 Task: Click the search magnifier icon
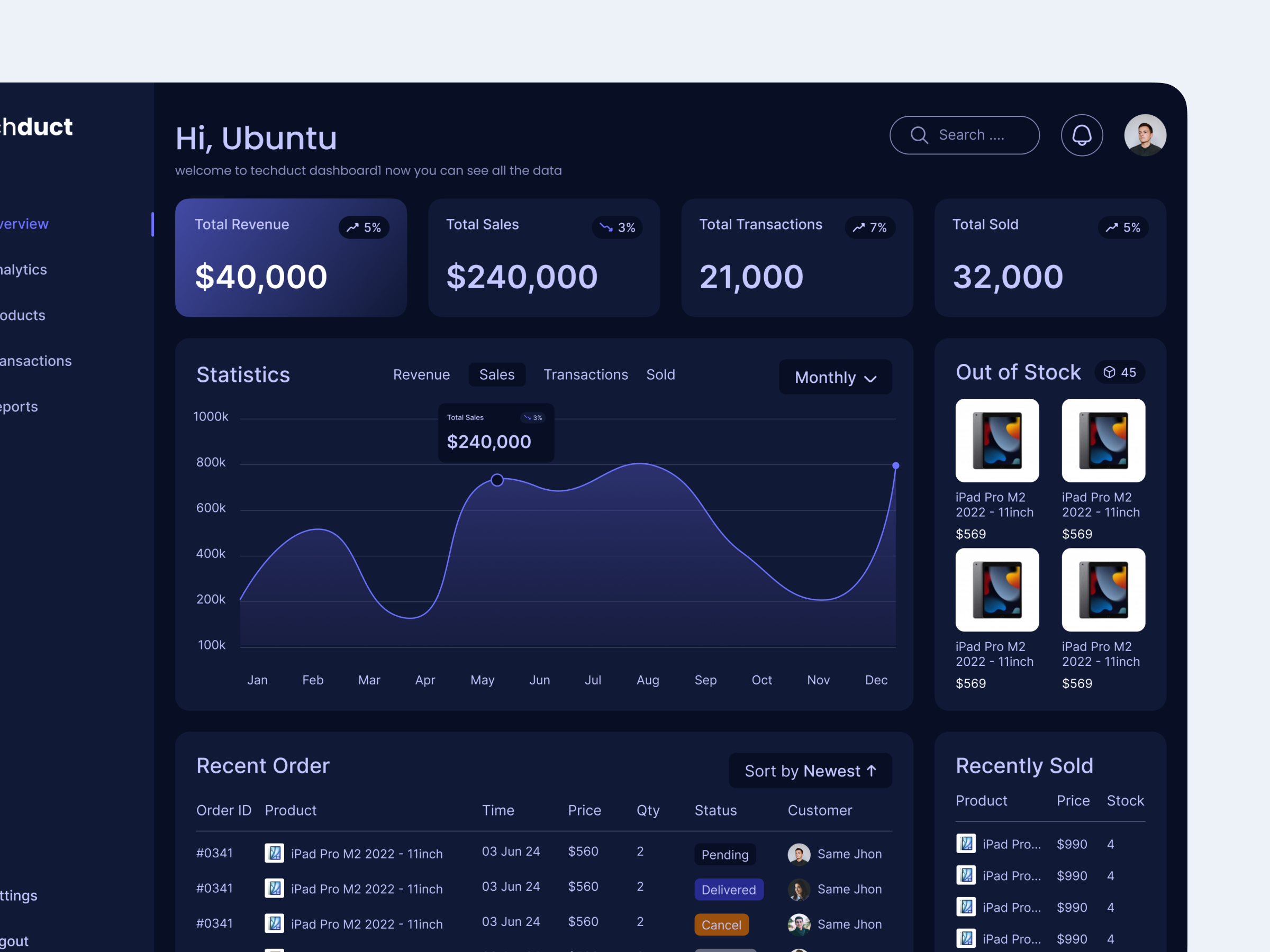[920, 135]
